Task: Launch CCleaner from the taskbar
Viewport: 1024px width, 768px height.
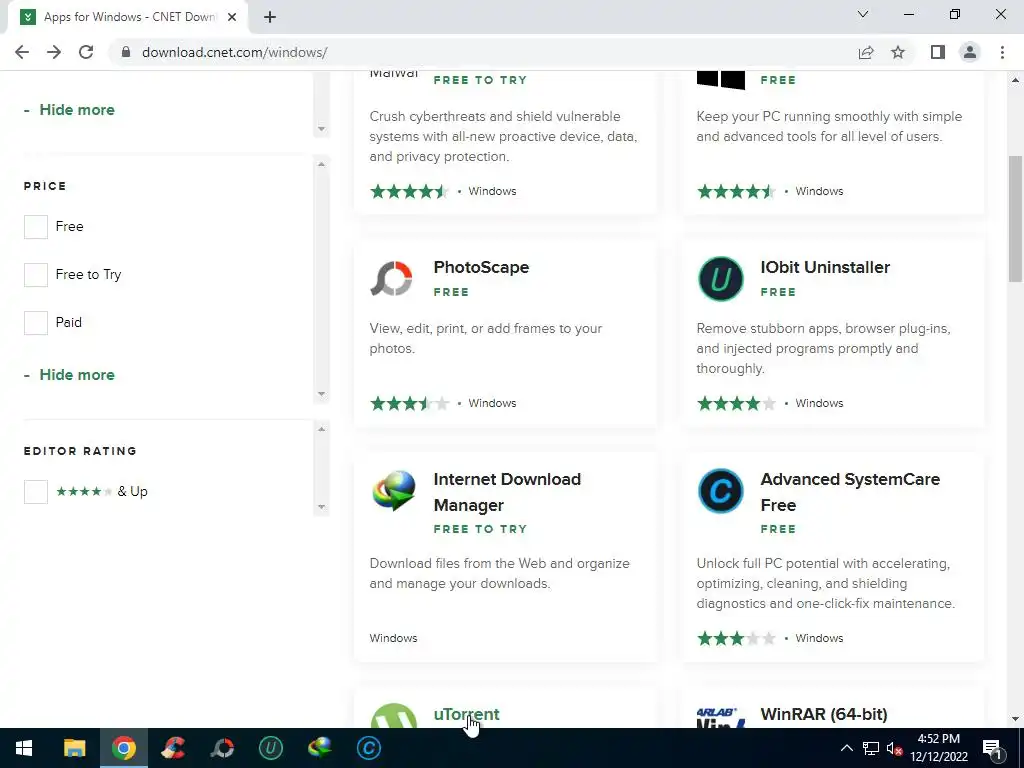Action: [x=173, y=748]
